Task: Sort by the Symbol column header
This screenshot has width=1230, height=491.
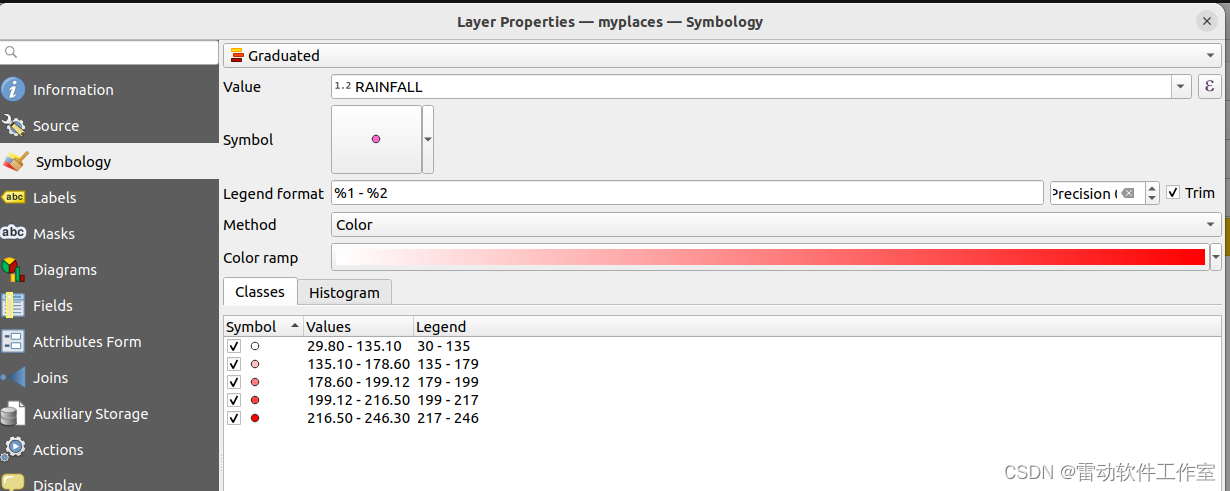Action: [263, 327]
